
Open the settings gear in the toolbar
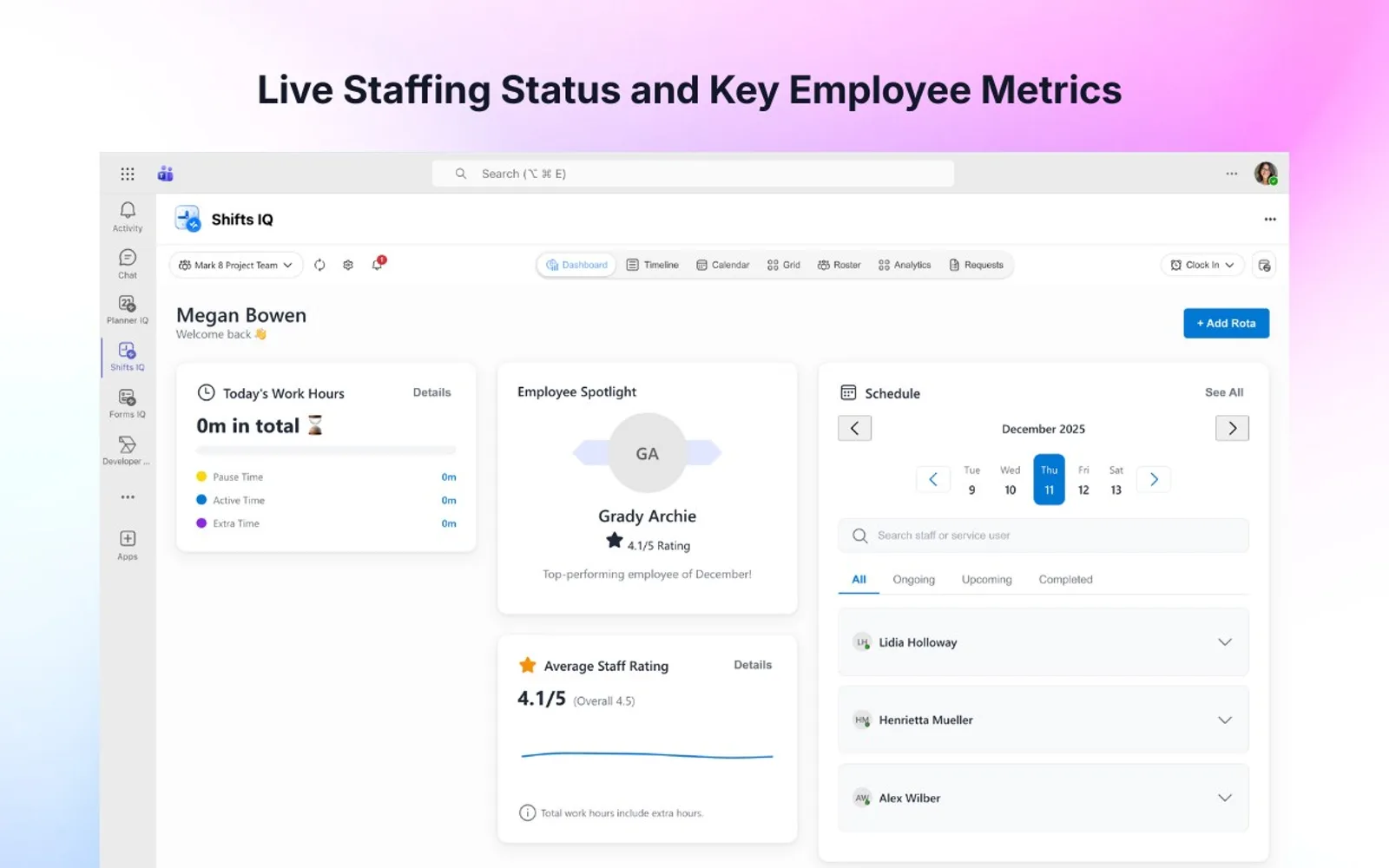tap(348, 265)
